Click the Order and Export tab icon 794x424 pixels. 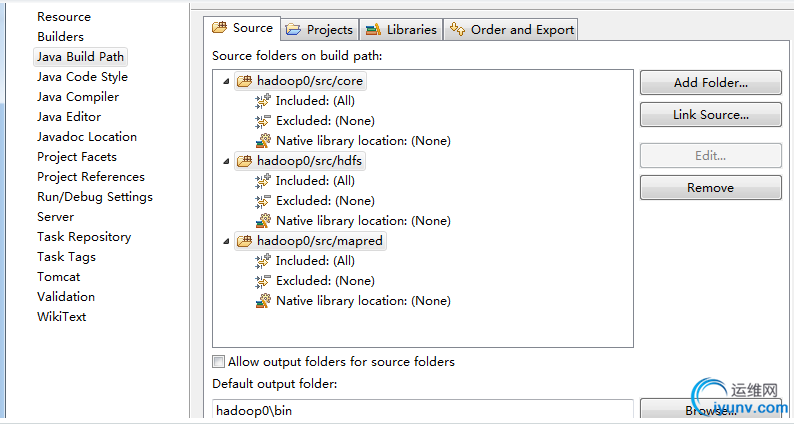point(456,30)
